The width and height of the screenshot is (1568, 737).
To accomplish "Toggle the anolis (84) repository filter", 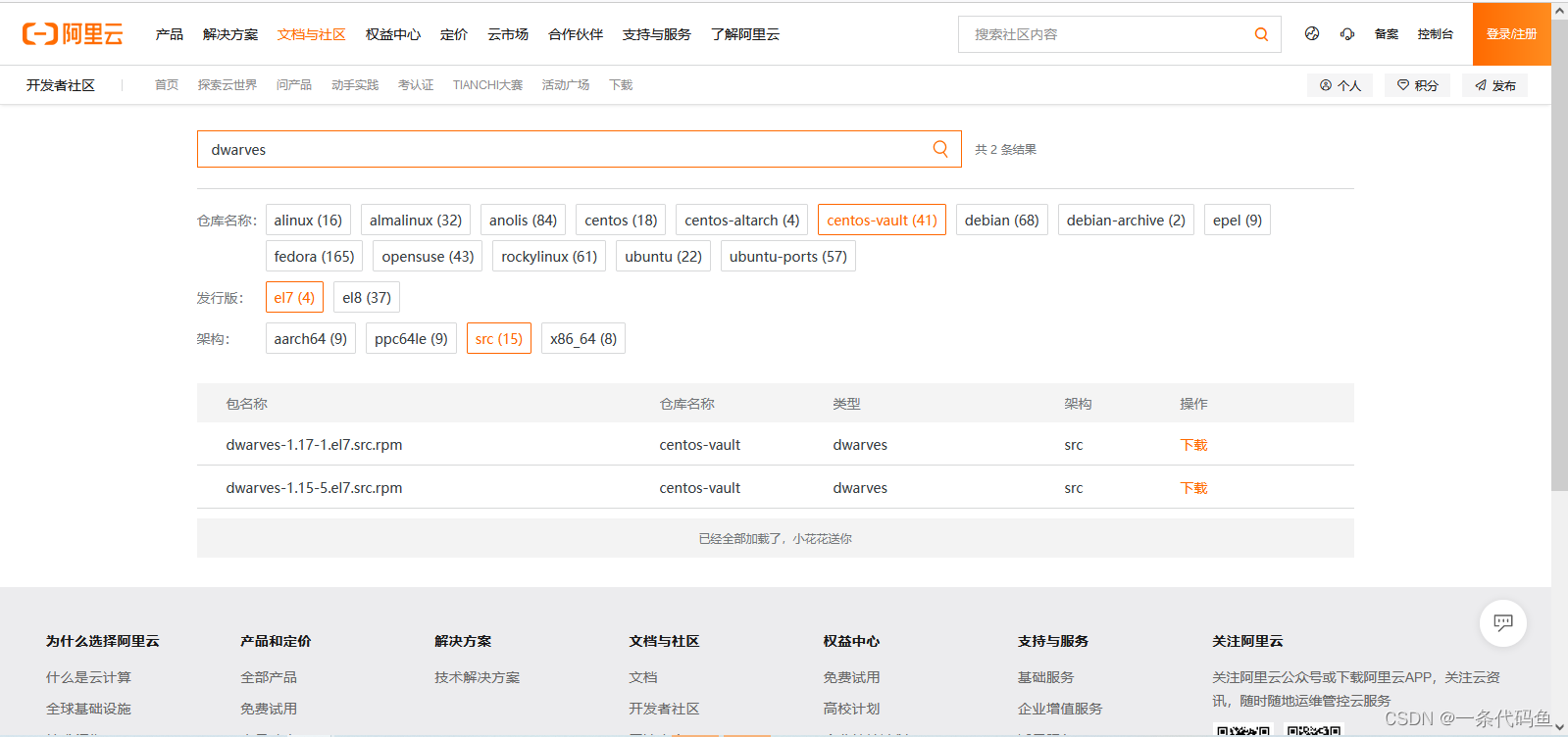I will point(523,220).
